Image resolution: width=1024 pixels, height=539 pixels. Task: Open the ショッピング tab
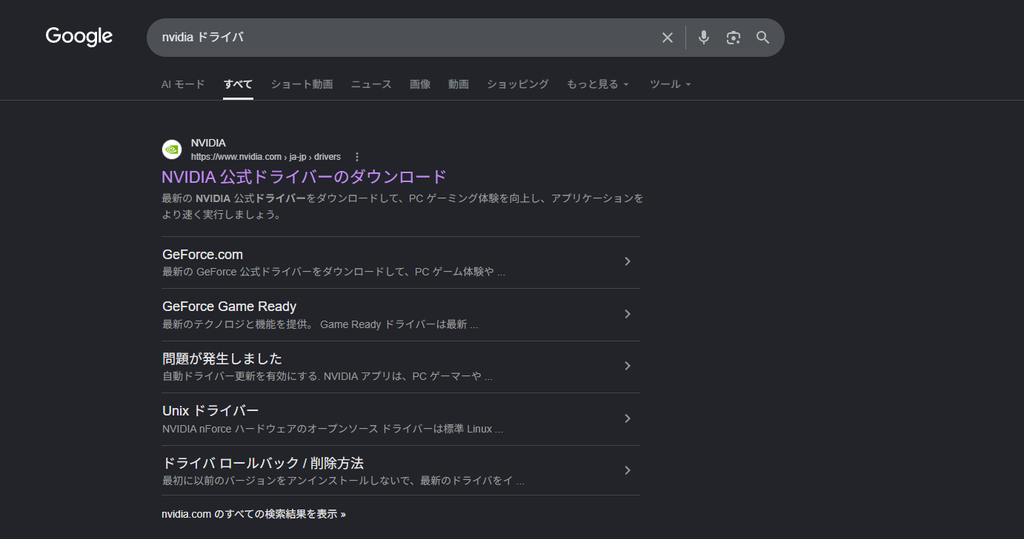pos(517,84)
